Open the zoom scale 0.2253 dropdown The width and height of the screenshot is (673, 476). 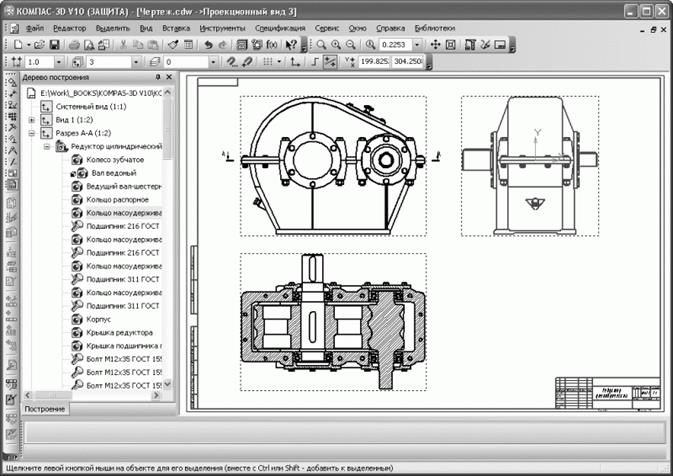click(417, 45)
